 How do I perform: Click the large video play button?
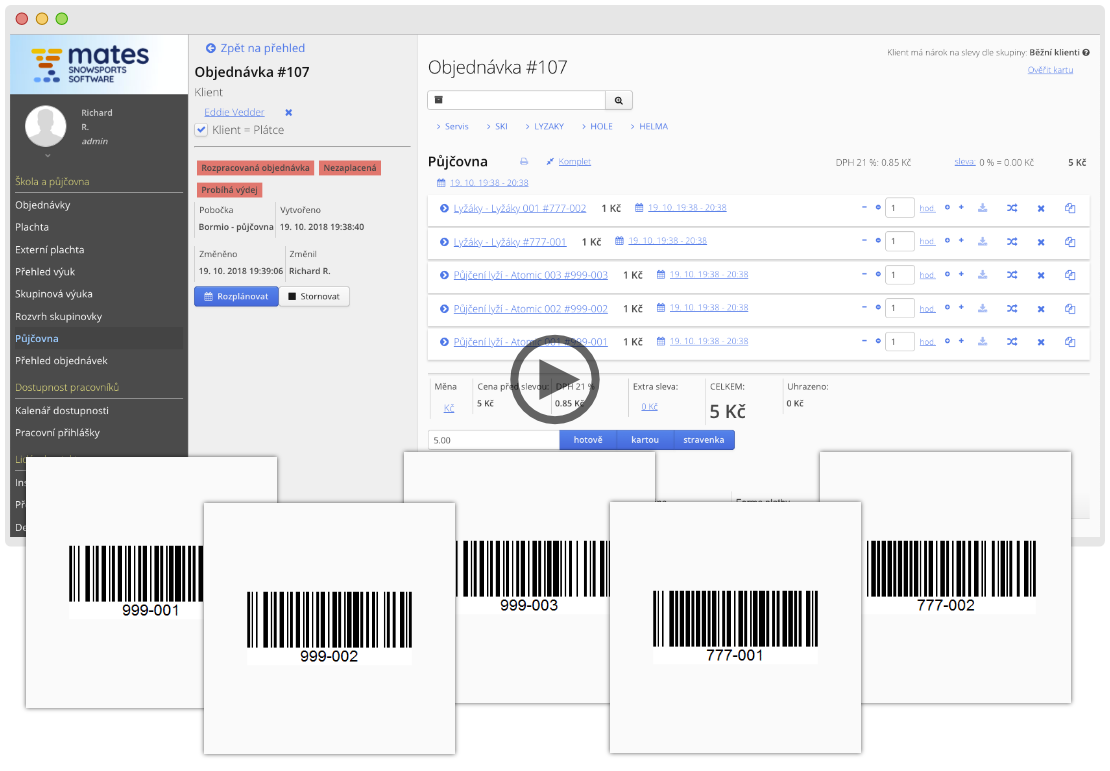[x=554, y=379]
